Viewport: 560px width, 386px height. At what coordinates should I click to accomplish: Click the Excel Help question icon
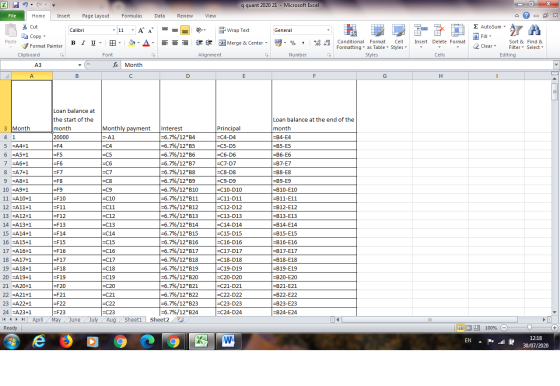(526, 15)
